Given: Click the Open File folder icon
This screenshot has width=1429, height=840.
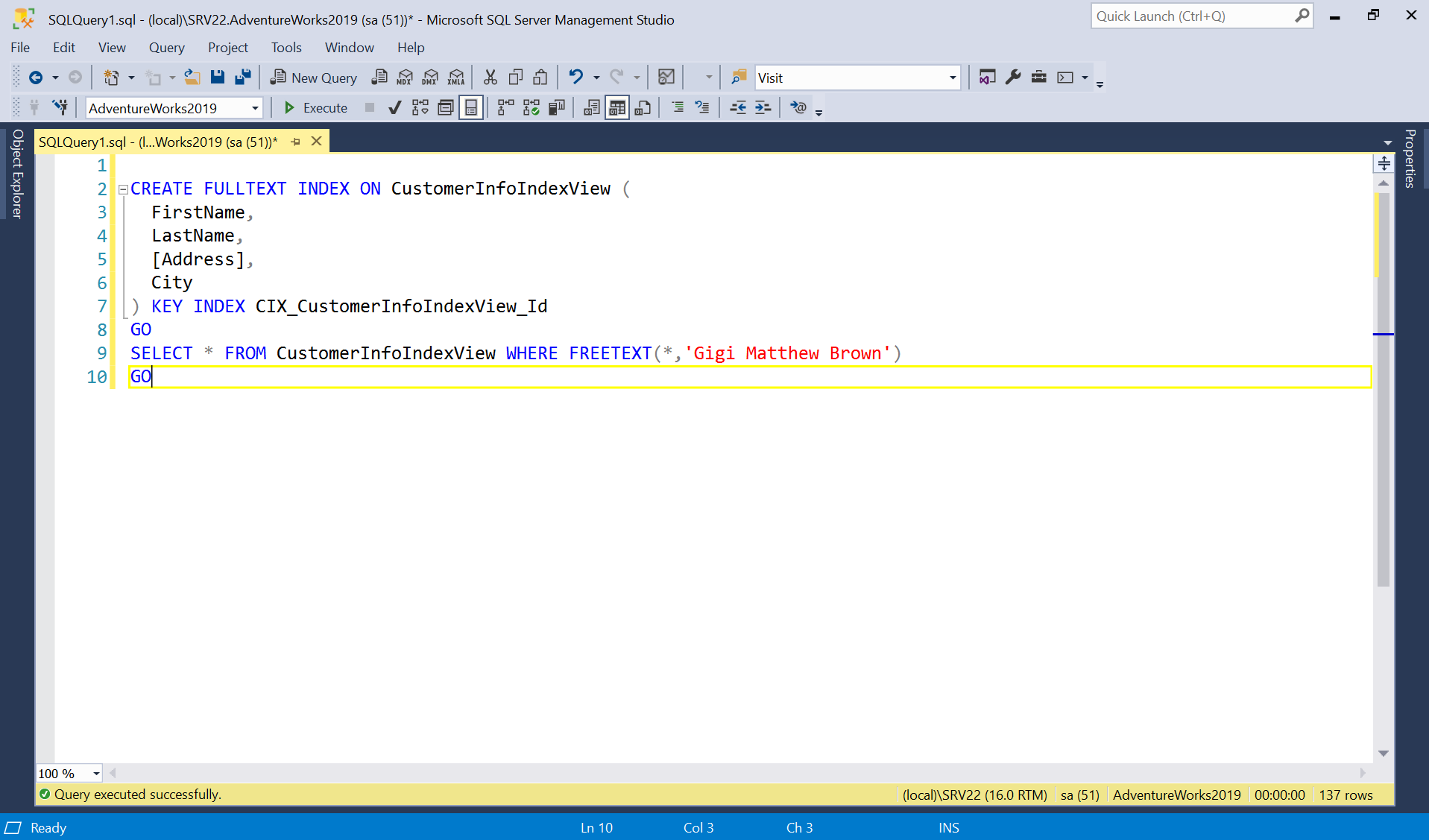Looking at the screenshot, I should pos(192,78).
